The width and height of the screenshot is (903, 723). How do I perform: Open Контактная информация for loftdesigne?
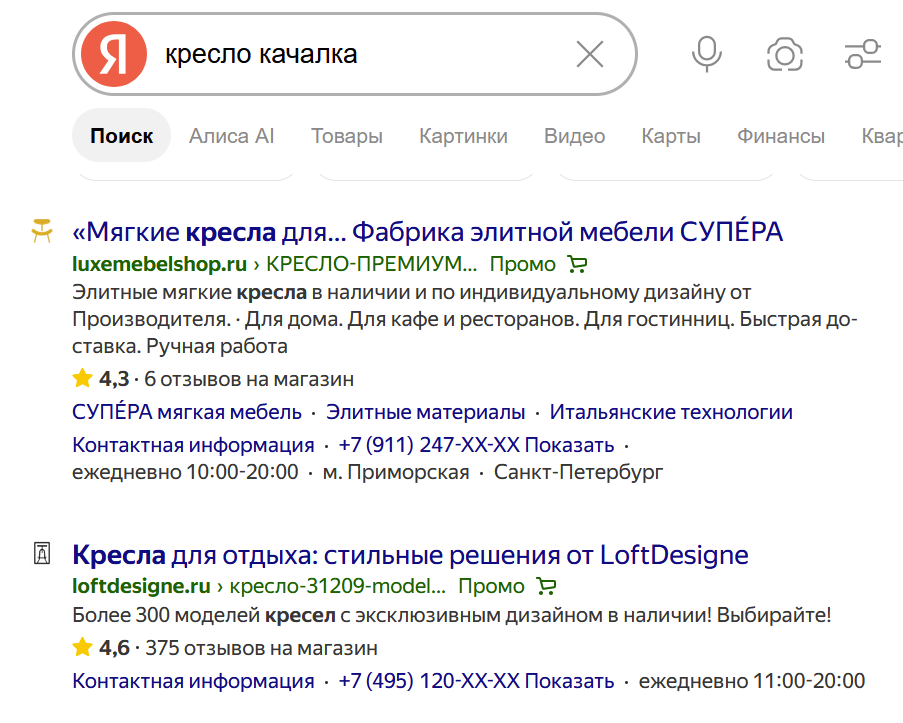coord(193,681)
